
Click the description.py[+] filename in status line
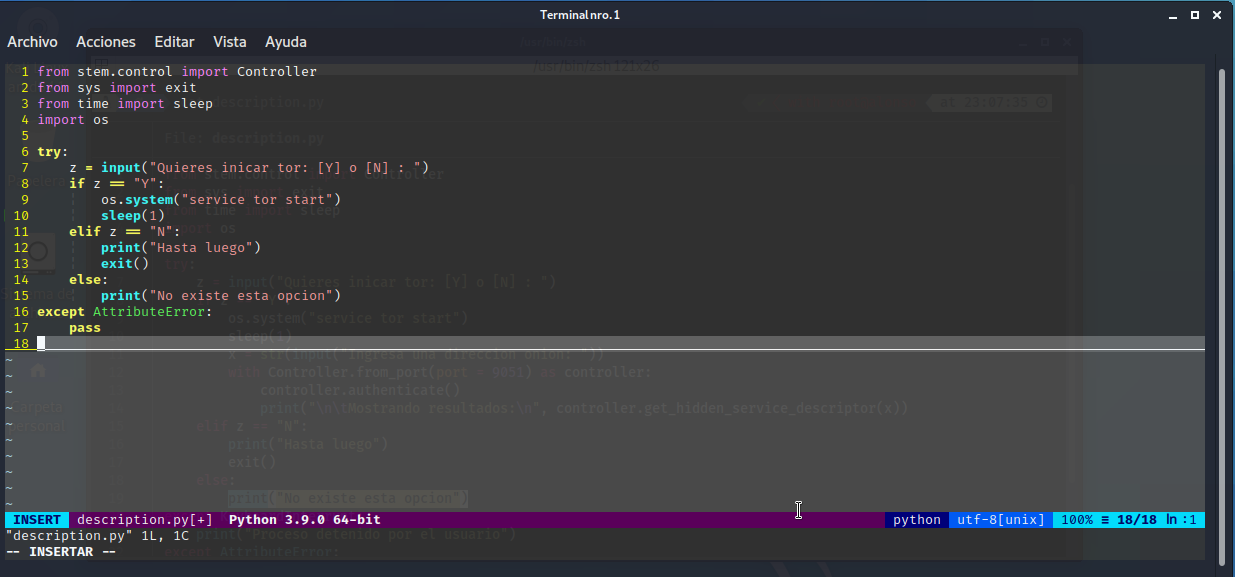144,520
